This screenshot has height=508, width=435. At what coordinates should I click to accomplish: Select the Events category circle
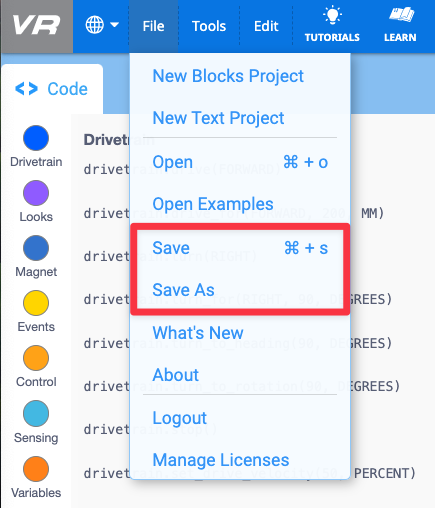coord(36,303)
